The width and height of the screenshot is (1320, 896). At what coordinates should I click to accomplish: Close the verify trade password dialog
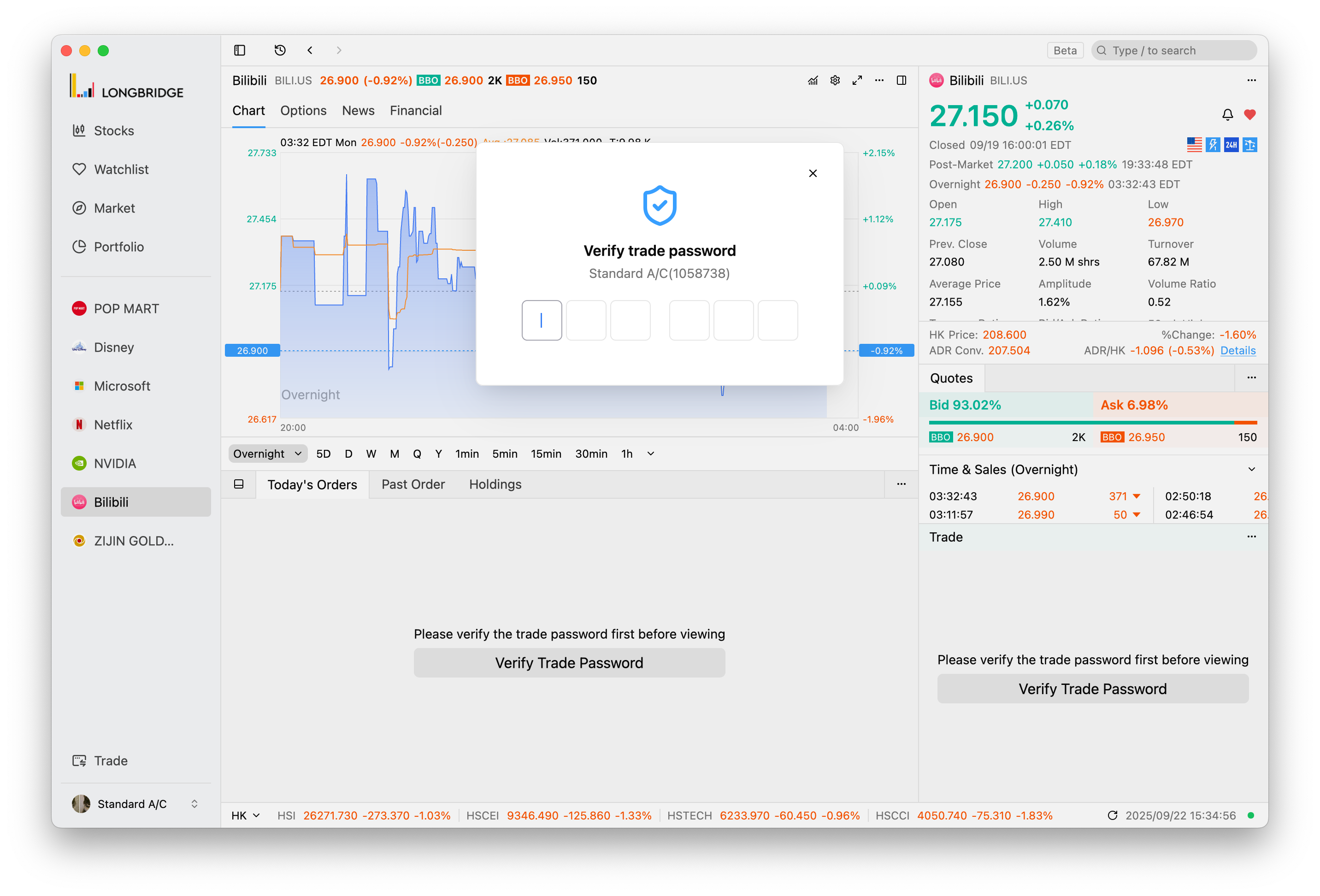pos(813,173)
